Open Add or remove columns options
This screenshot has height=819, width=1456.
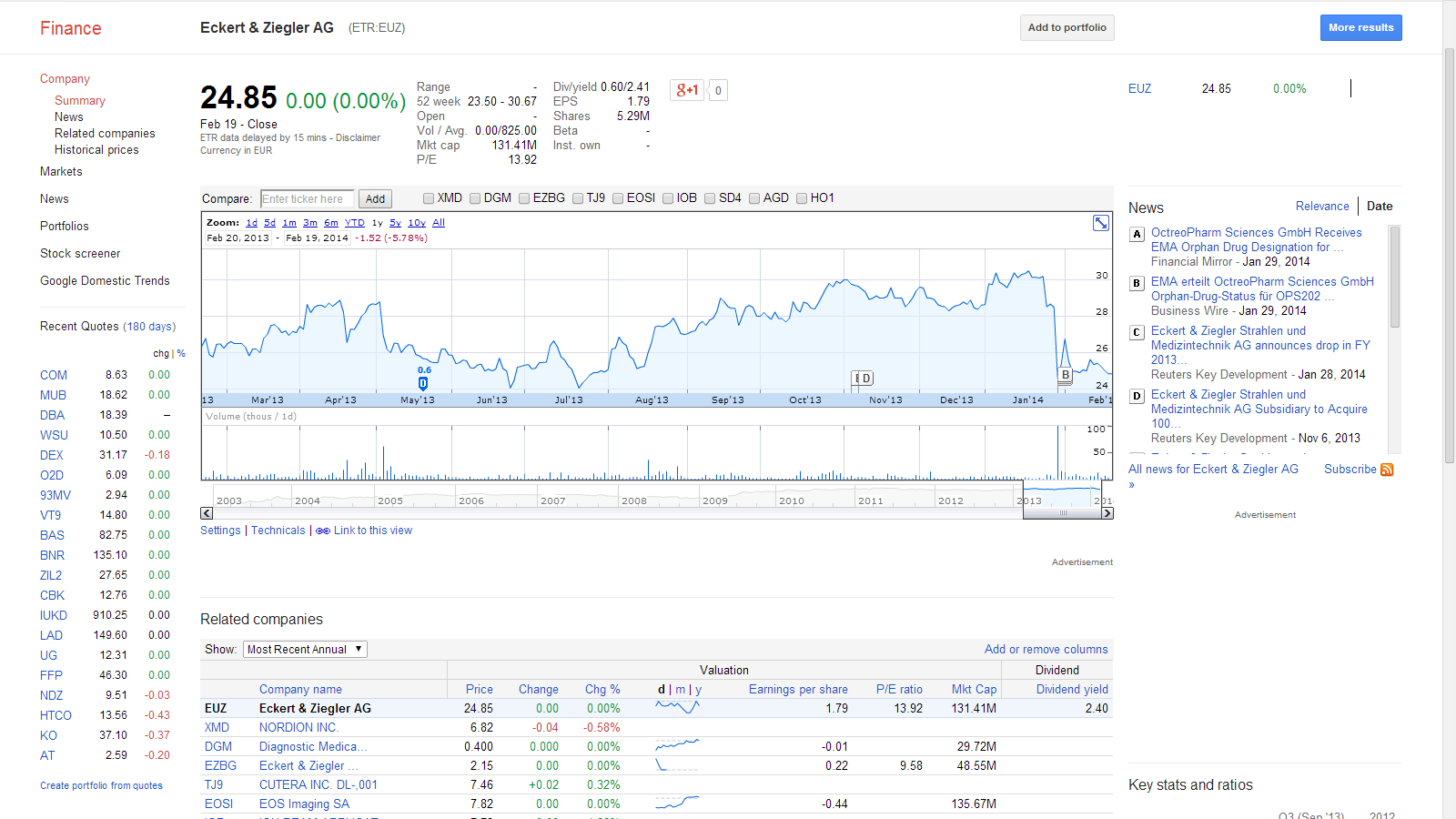click(x=1046, y=649)
